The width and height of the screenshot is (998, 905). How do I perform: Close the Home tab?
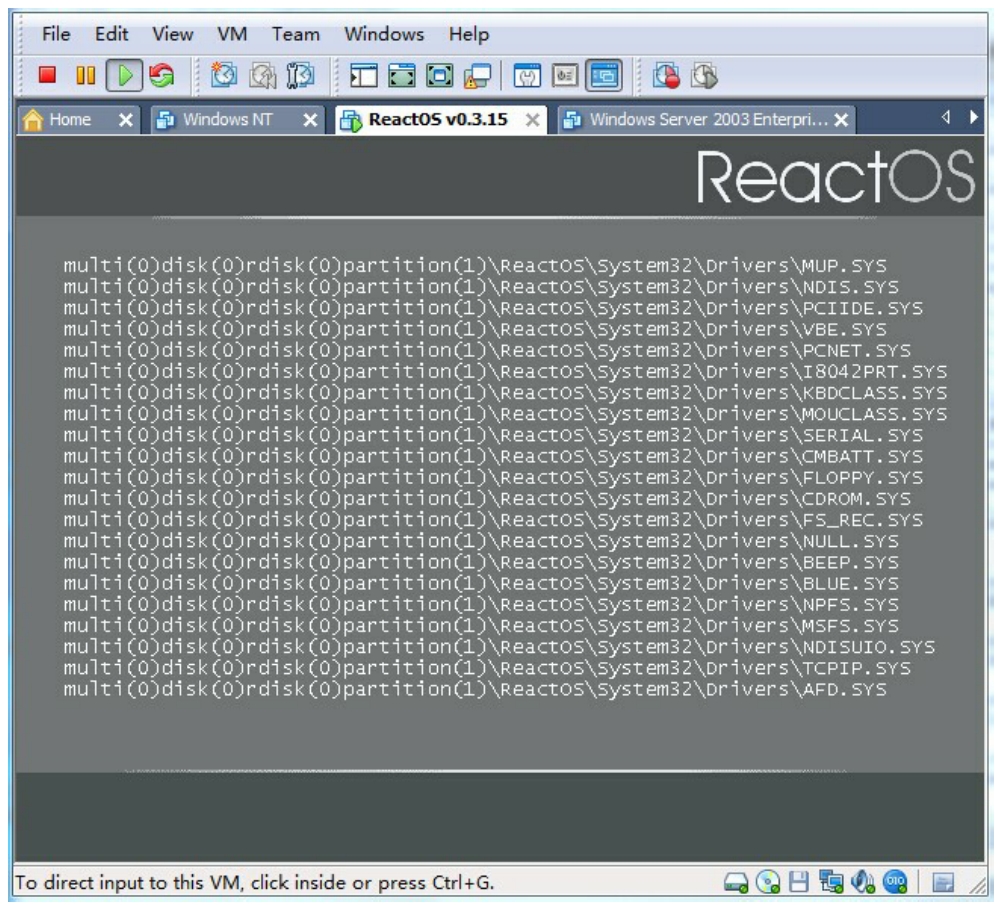tap(125, 120)
